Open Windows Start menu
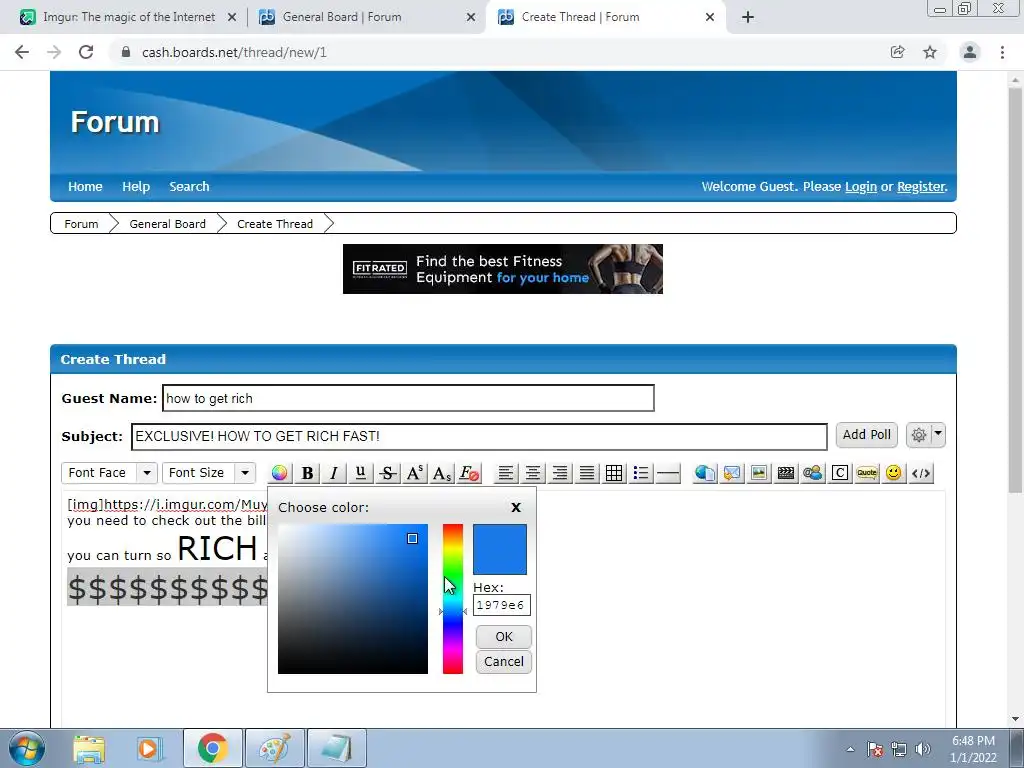This screenshot has width=1024, height=768. coord(26,748)
